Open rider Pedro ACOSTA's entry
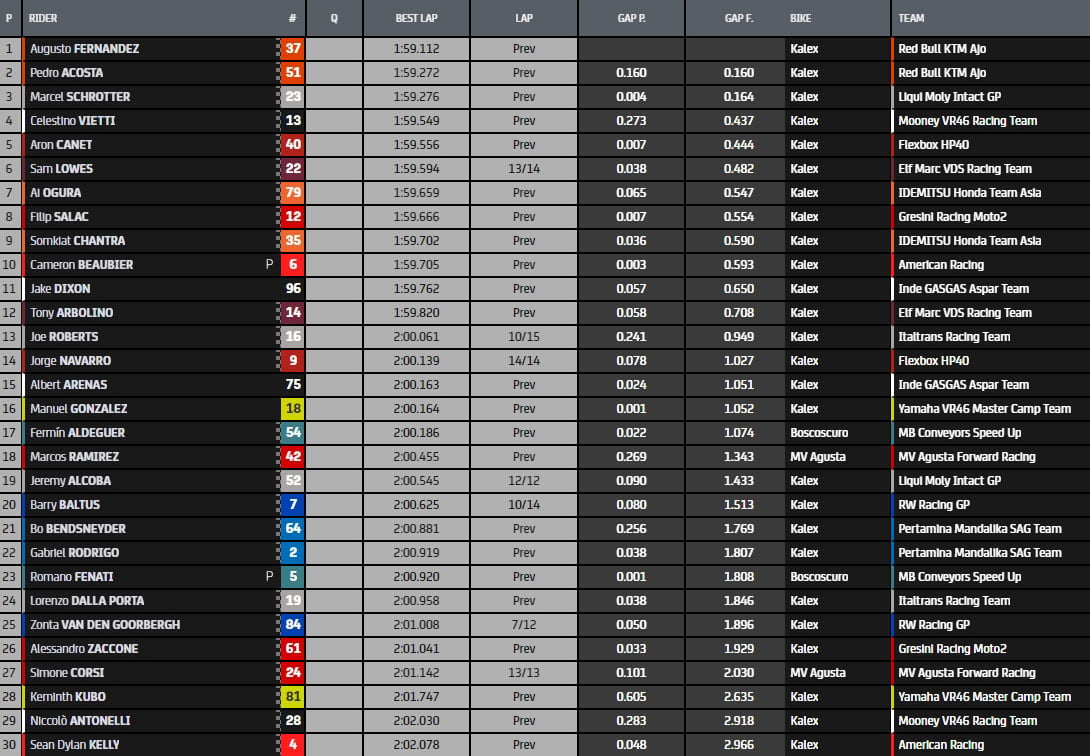 (66, 73)
